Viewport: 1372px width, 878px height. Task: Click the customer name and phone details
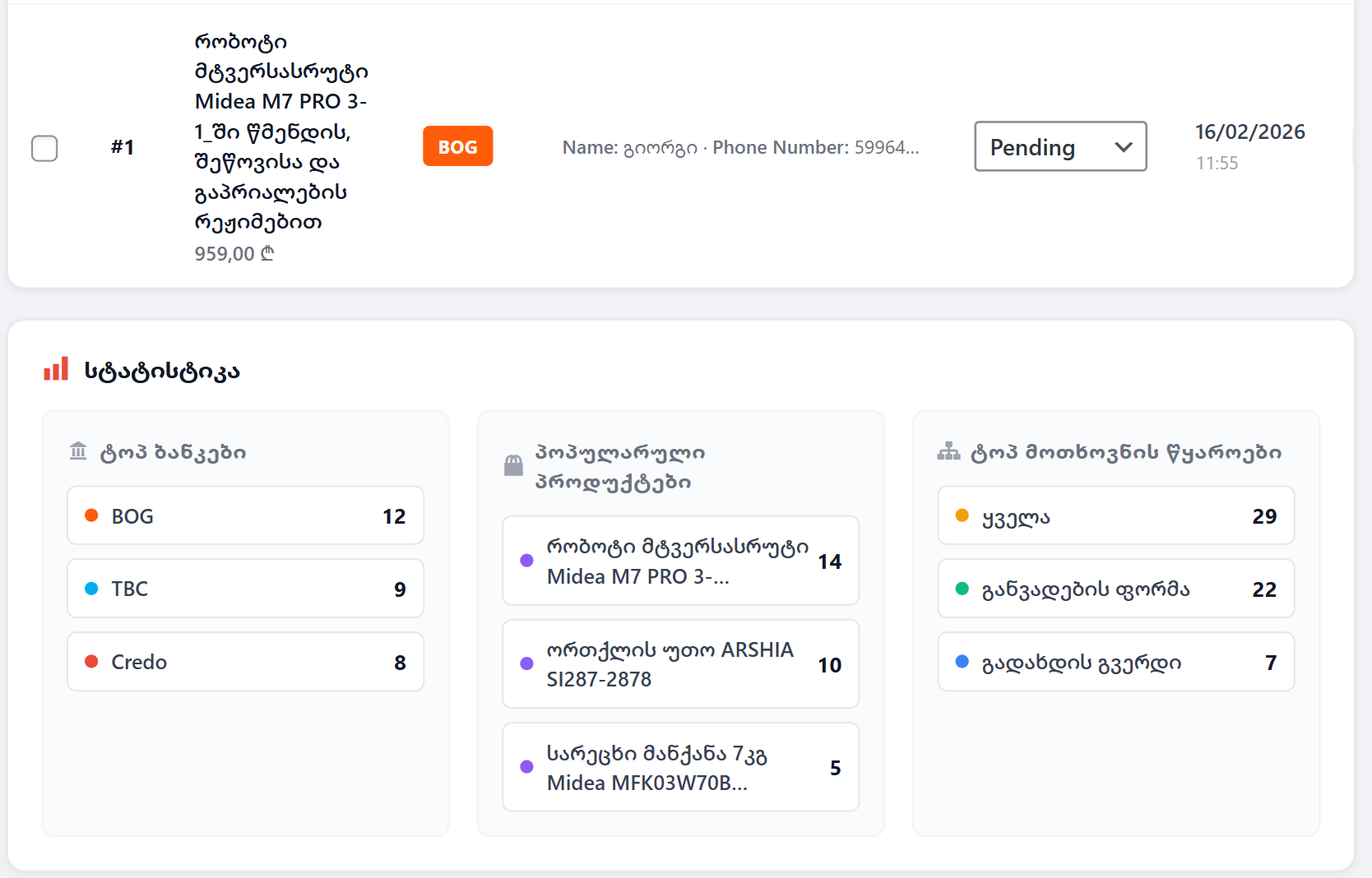[740, 148]
